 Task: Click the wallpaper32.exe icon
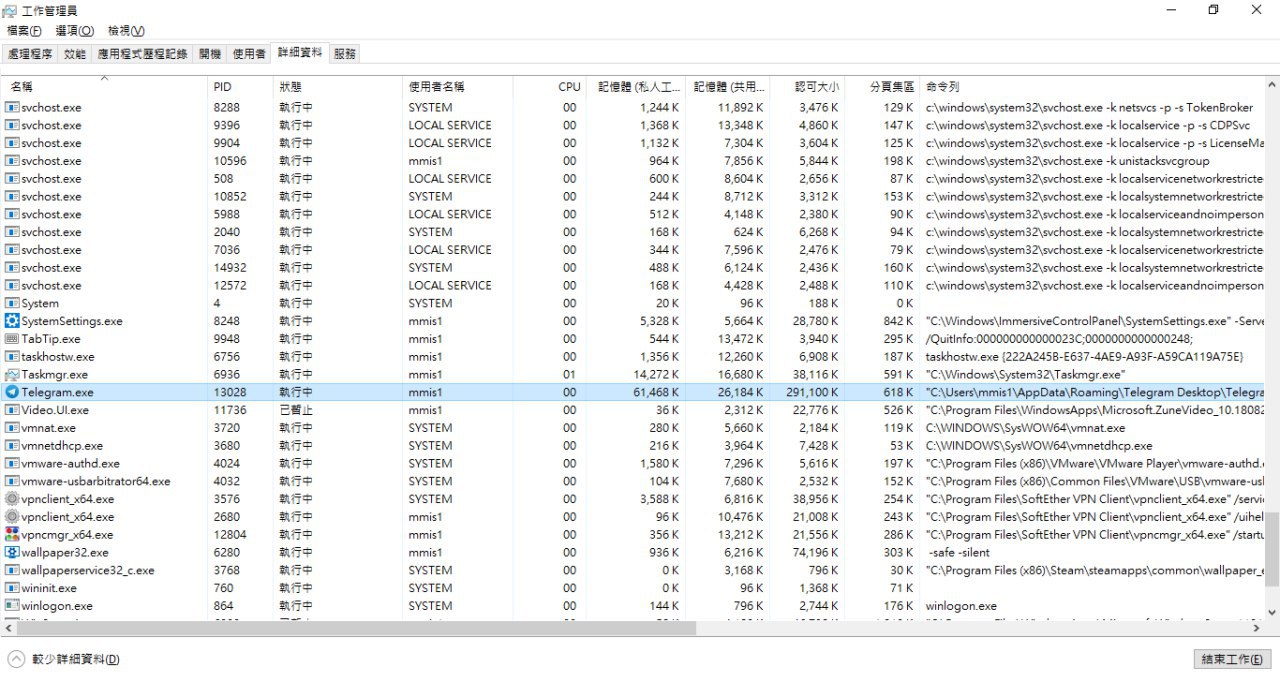12,552
